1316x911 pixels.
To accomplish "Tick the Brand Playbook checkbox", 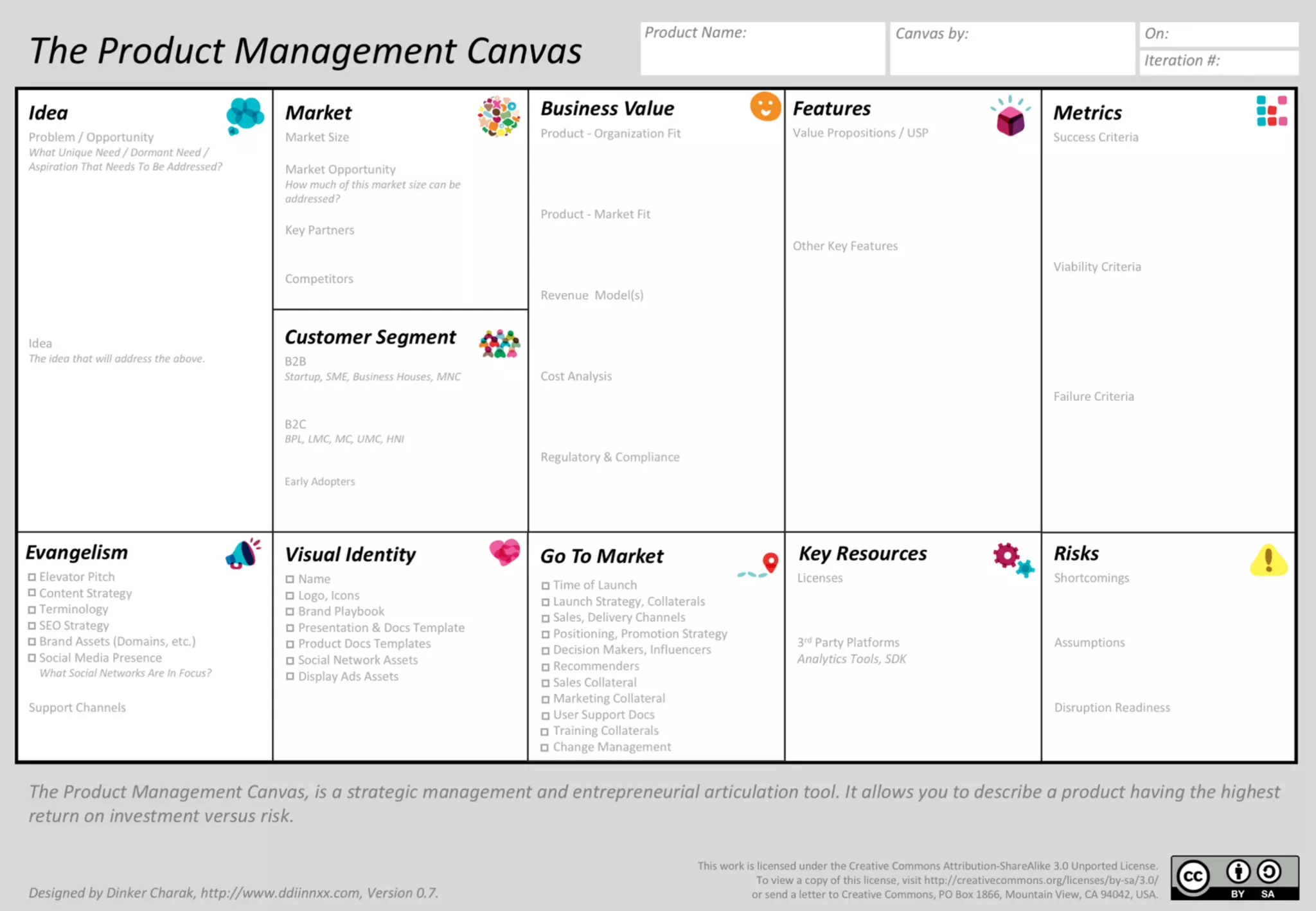I will (x=290, y=612).
